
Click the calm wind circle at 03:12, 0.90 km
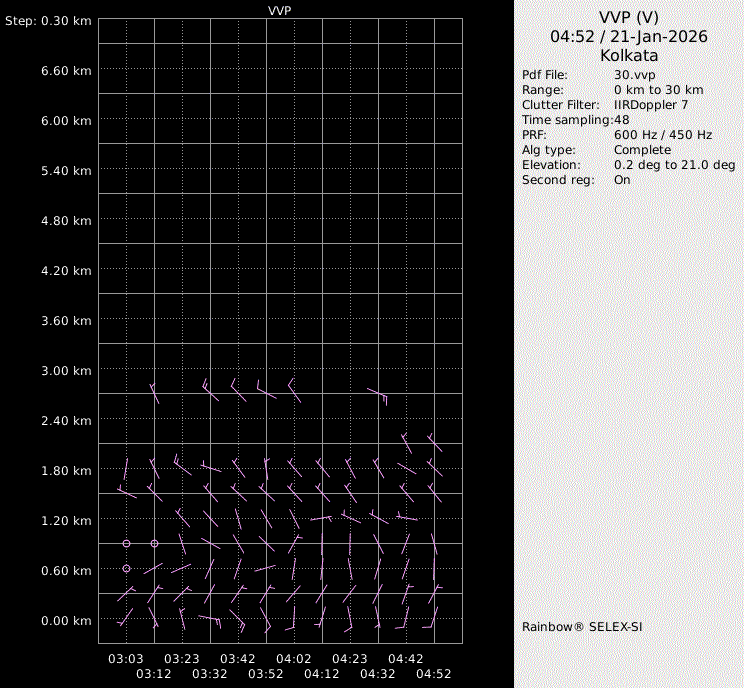click(154, 543)
